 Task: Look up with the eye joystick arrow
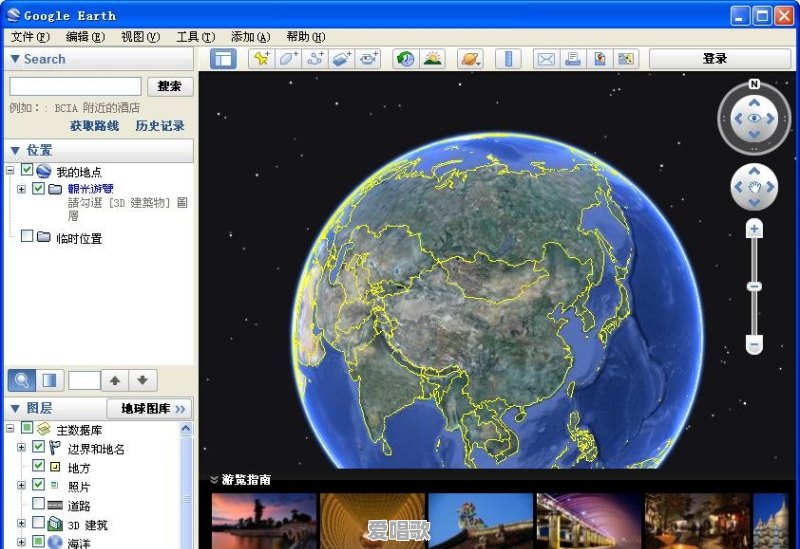(x=754, y=103)
